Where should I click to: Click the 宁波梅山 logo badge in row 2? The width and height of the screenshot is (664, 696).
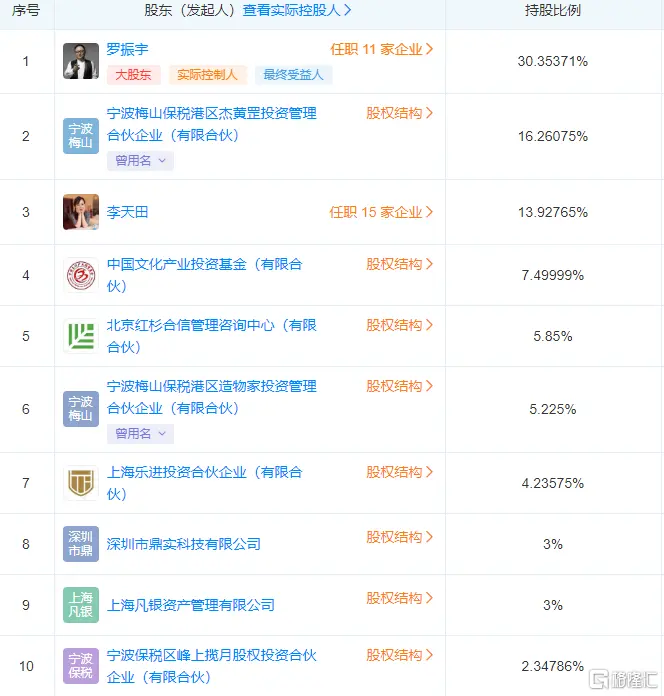[81, 136]
